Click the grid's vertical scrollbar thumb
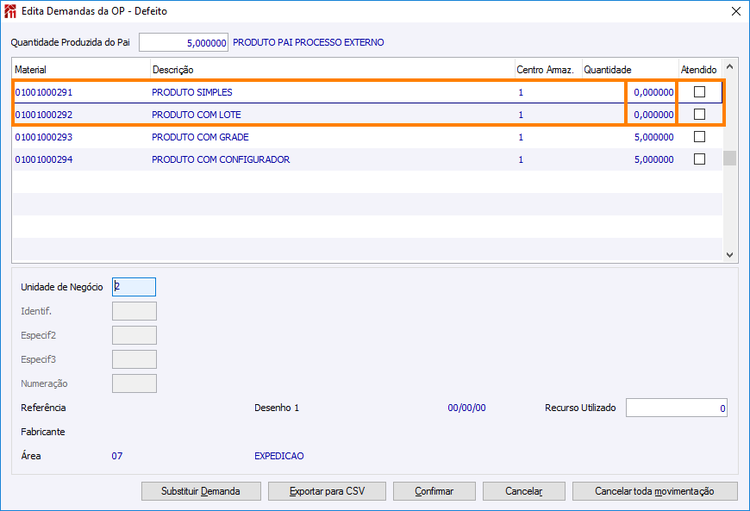 click(729, 158)
